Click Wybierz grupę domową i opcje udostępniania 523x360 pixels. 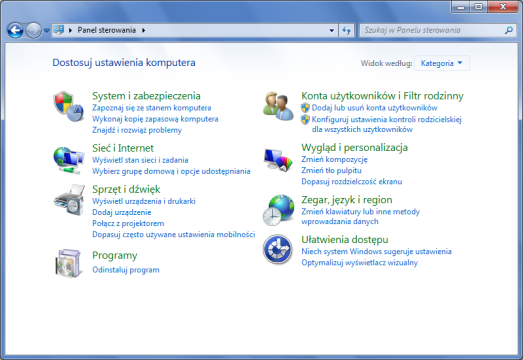(x=171, y=171)
